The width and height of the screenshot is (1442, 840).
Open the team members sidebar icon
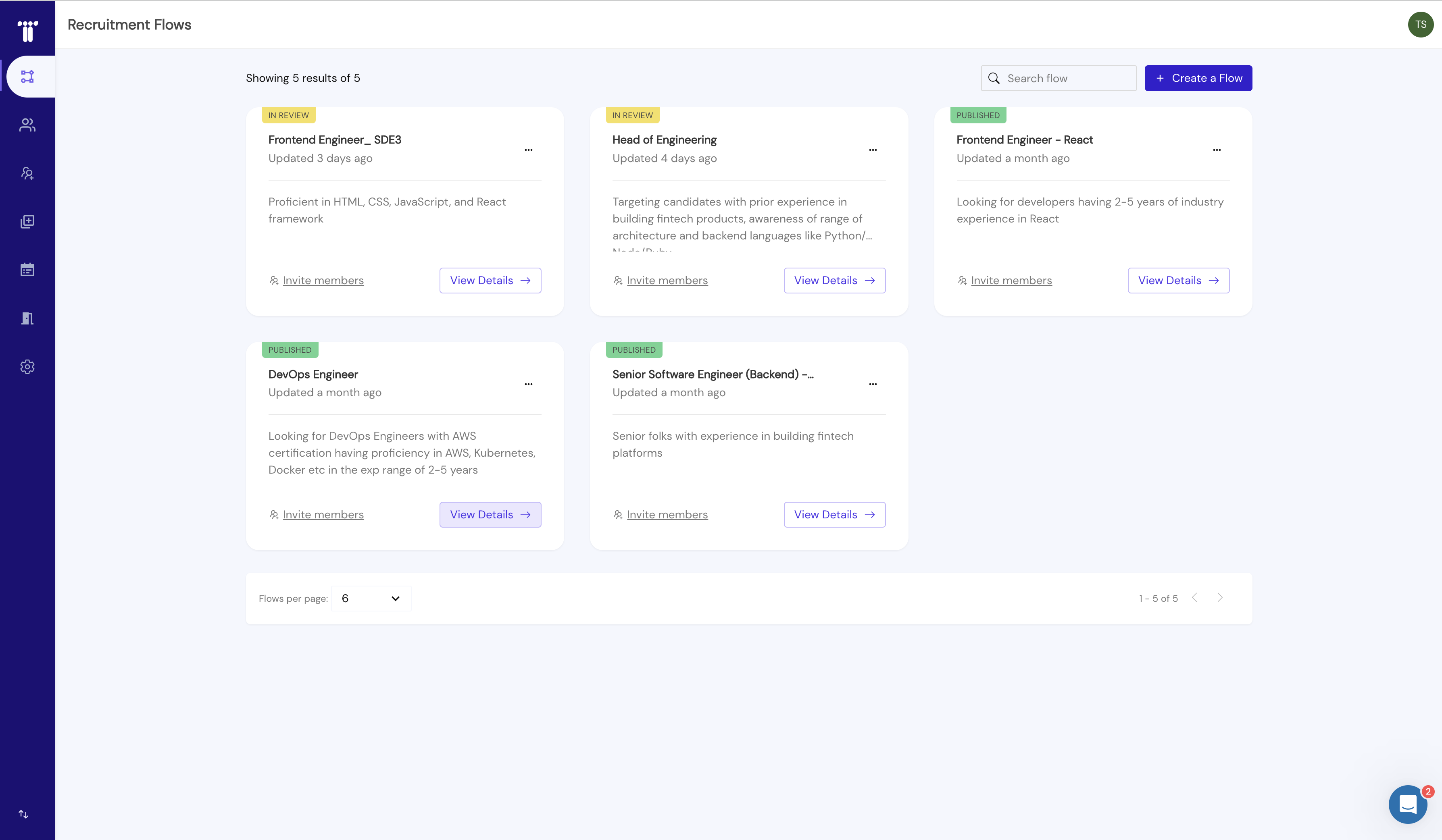(27, 125)
